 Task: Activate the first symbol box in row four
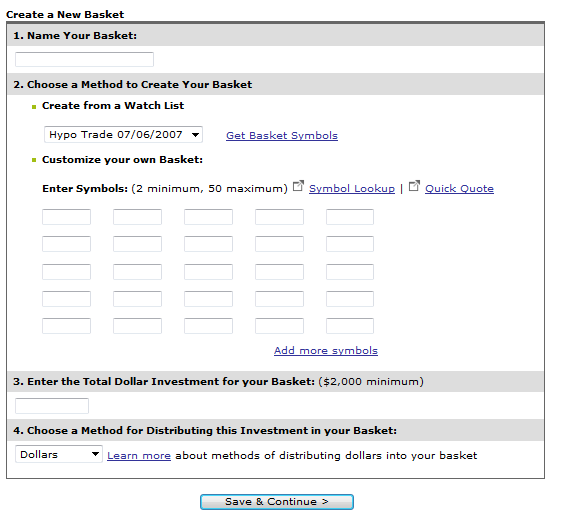tap(66, 299)
